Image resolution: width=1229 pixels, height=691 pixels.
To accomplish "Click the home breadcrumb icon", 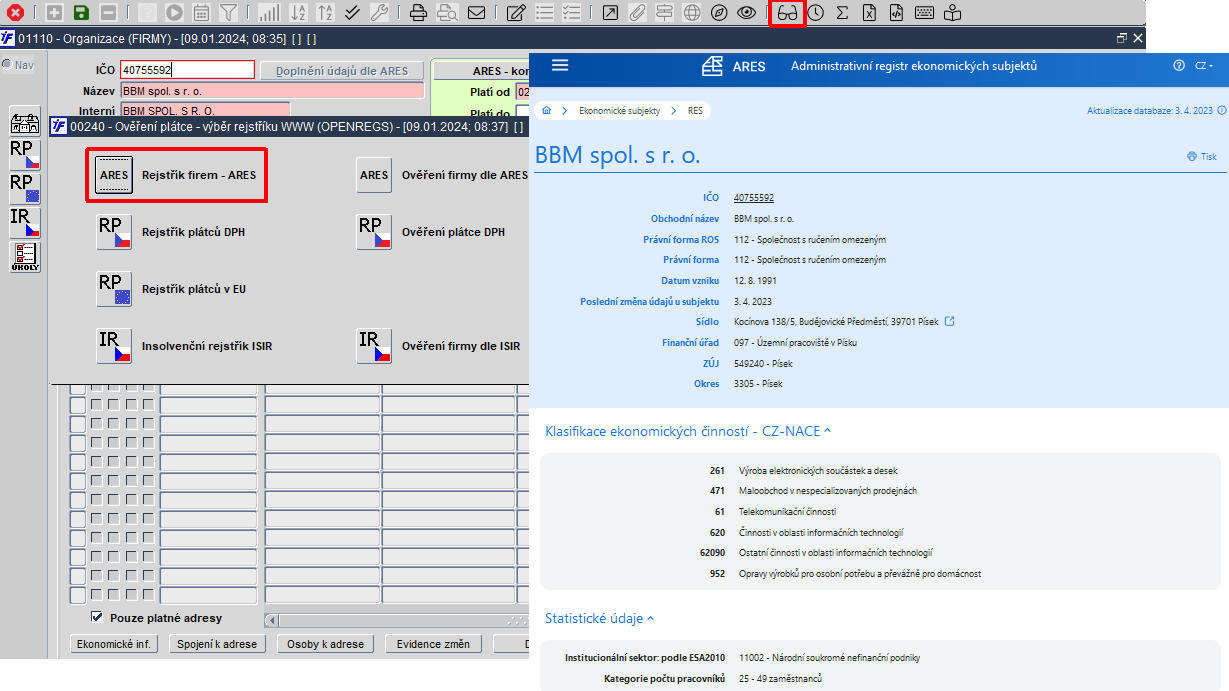I will (x=547, y=111).
